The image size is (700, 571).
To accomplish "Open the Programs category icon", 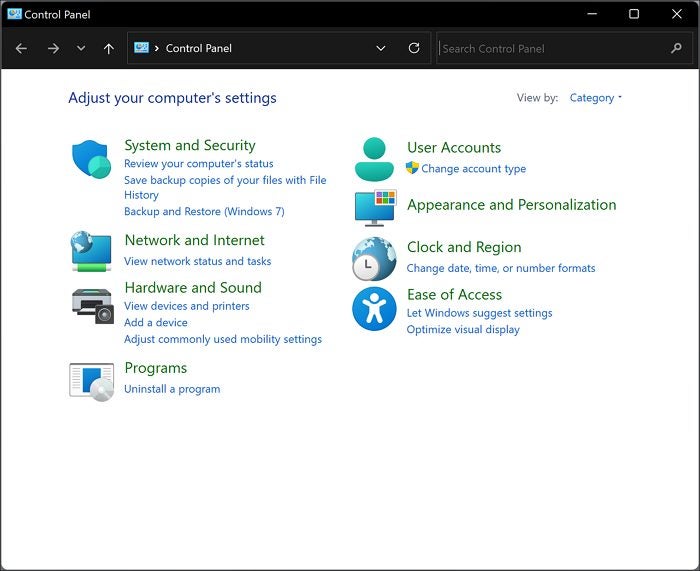I will [x=91, y=381].
